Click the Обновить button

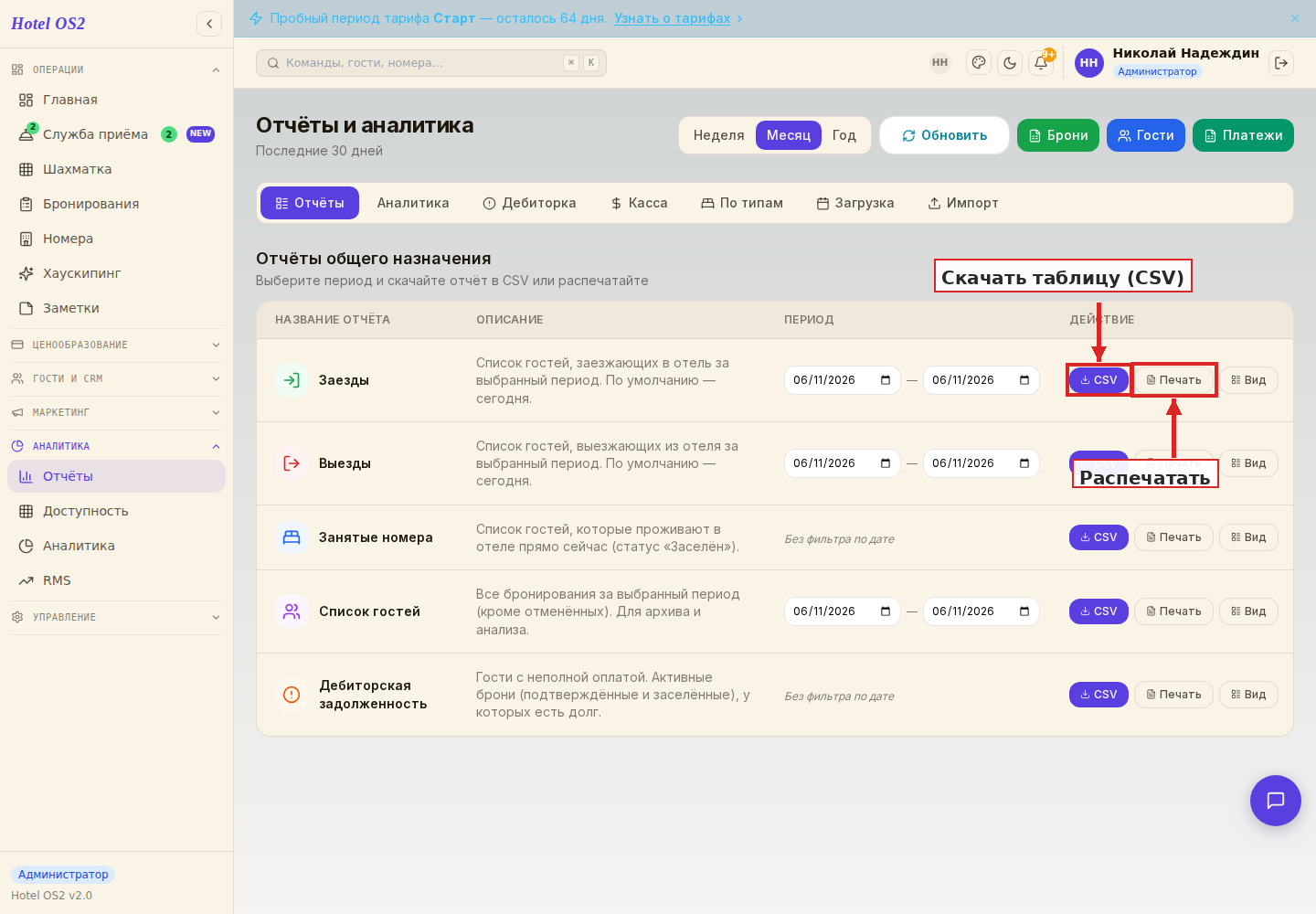coord(944,135)
